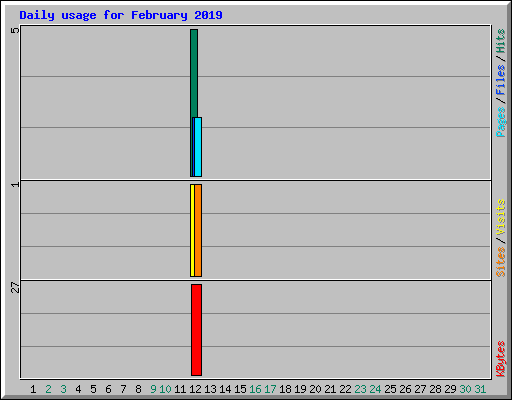The image size is (512, 400).
Task: Click the y-axis value 27
Action: pyautogui.click(x=15, y=287)
